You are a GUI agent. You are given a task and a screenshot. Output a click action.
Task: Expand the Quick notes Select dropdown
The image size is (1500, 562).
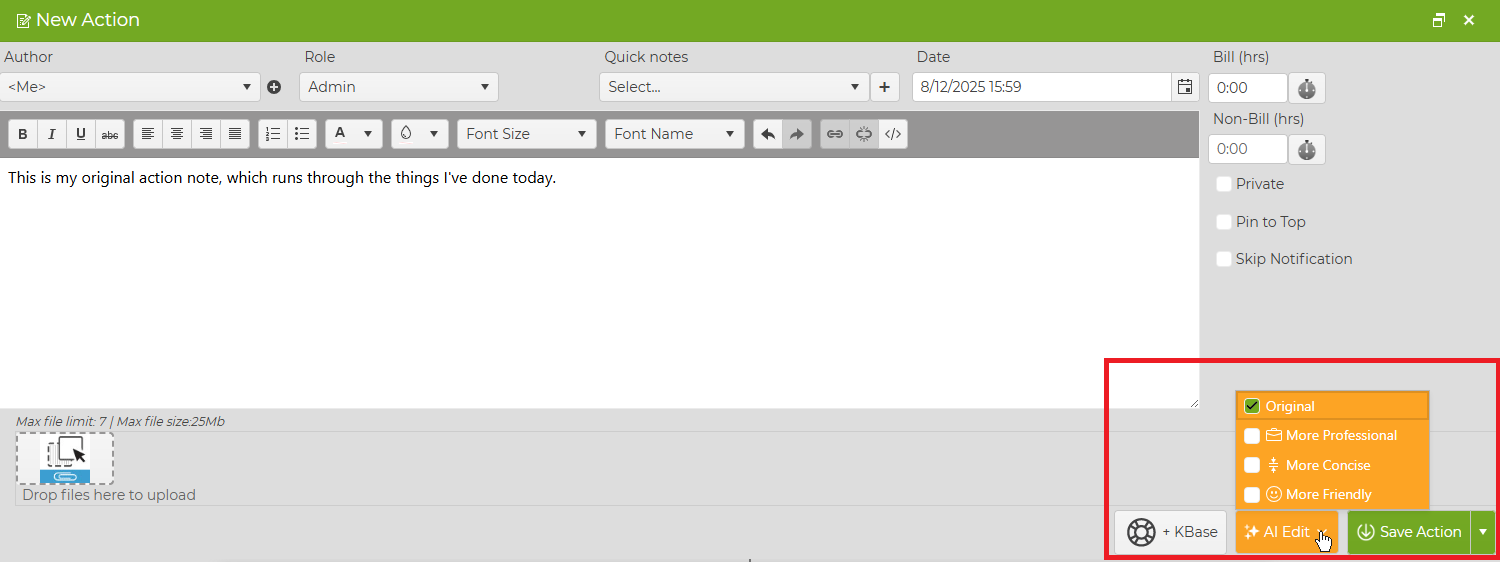click(x=734, y=87)
